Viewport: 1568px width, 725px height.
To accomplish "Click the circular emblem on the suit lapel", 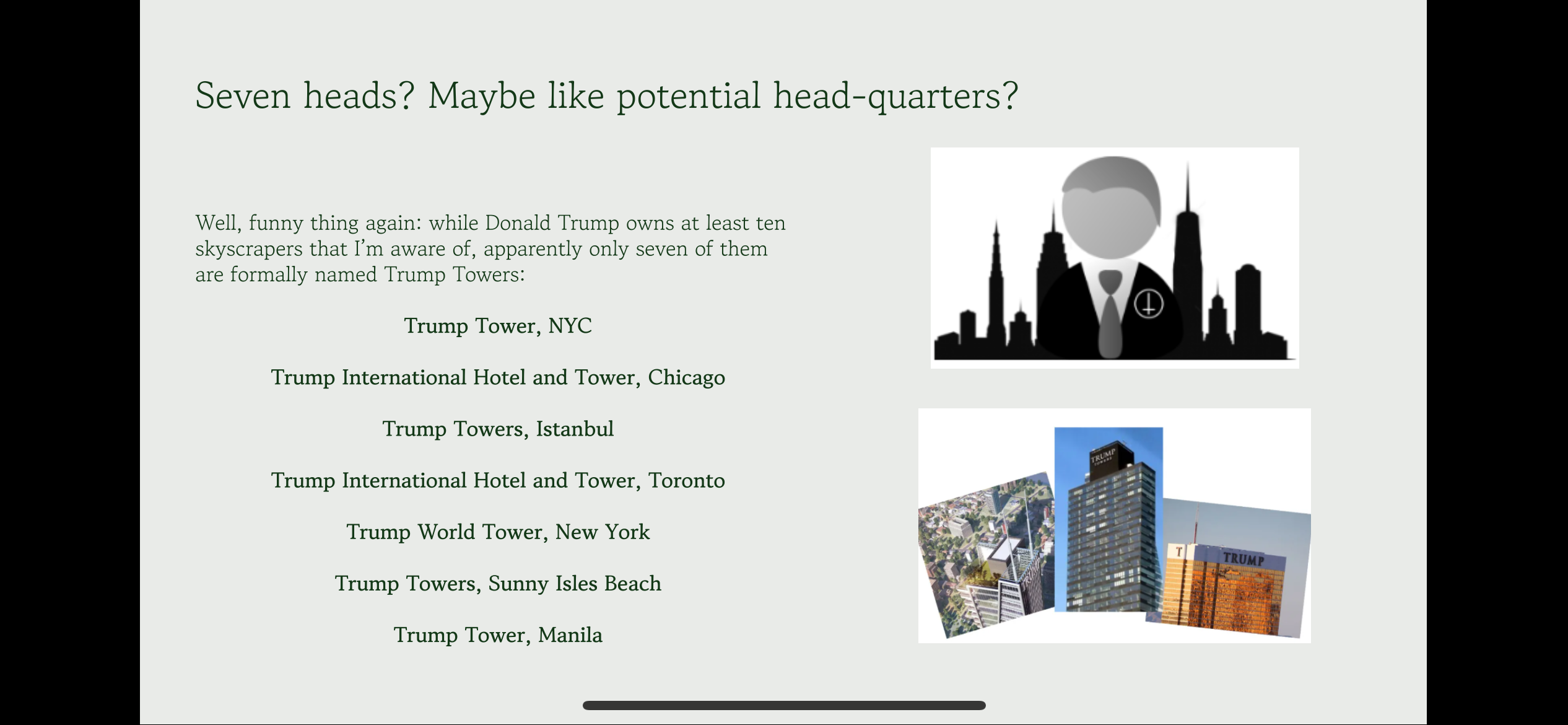I will tap(1148, 305).
